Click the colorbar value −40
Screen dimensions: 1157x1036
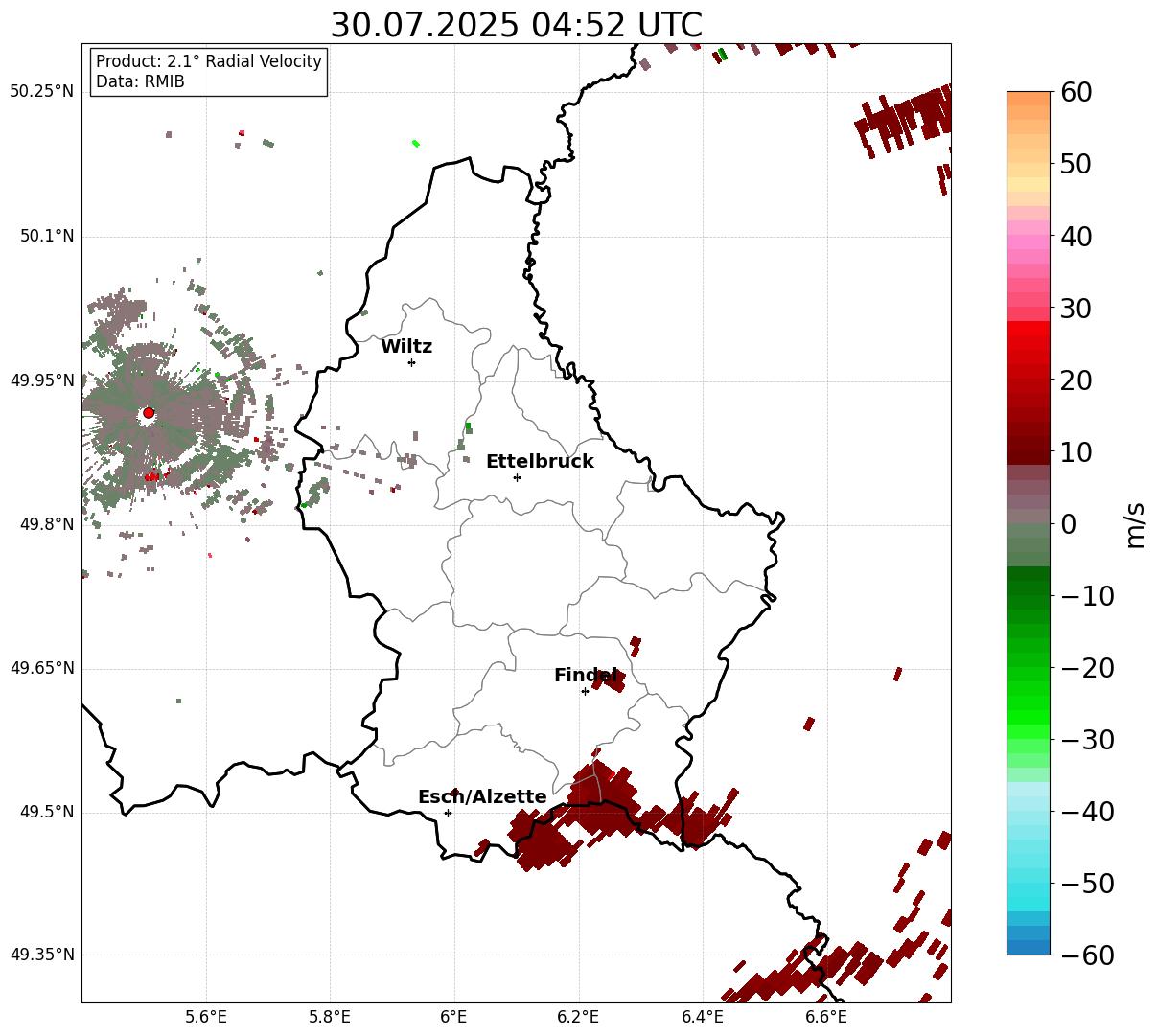(1087, 811)
